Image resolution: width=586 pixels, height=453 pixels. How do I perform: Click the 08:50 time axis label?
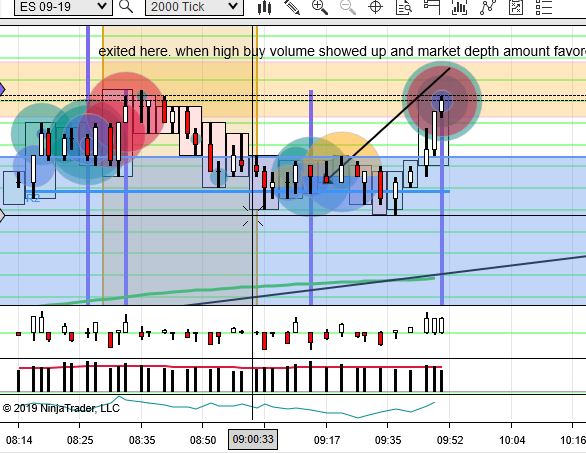203,440
